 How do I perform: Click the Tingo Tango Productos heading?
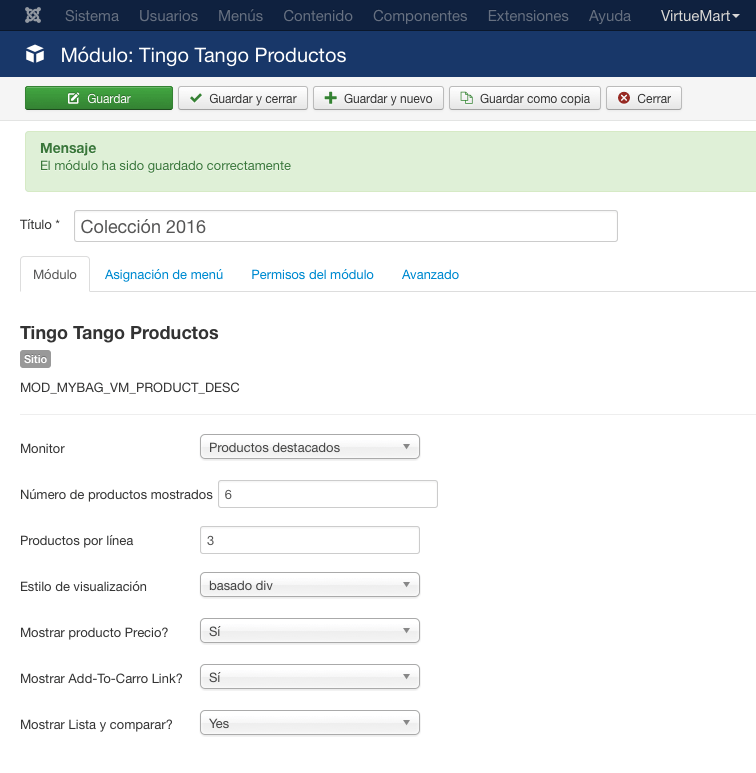click(119, 333)
